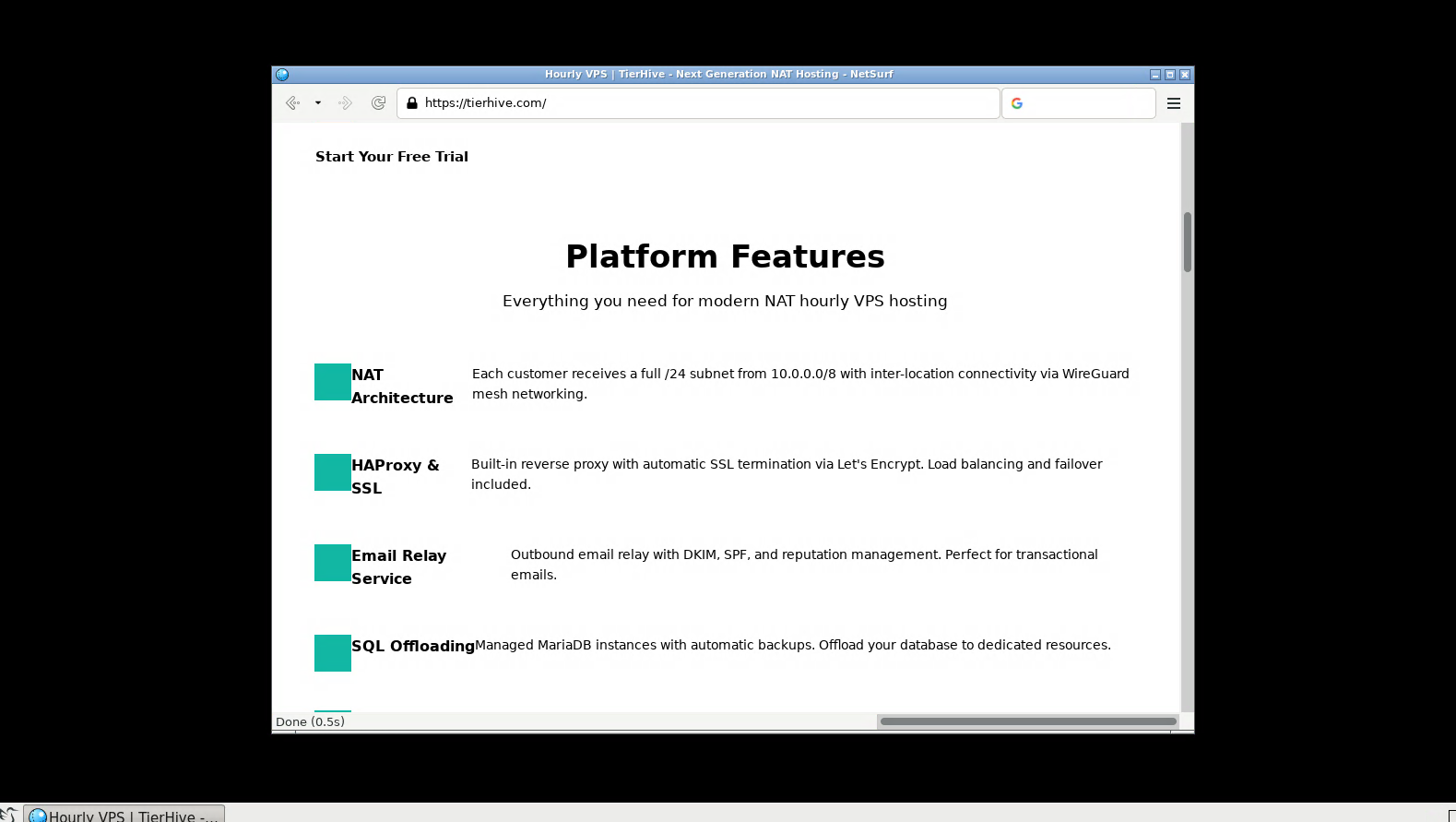
Task: Click the vertical page scrollbar thumb
Action: (1188, 243)
